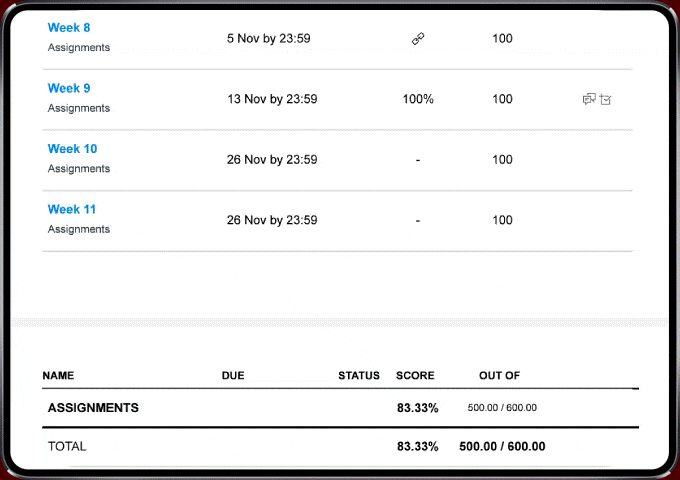
Task: Click the DUE column header
Action: pyautogui.click(x=233, y=376)
